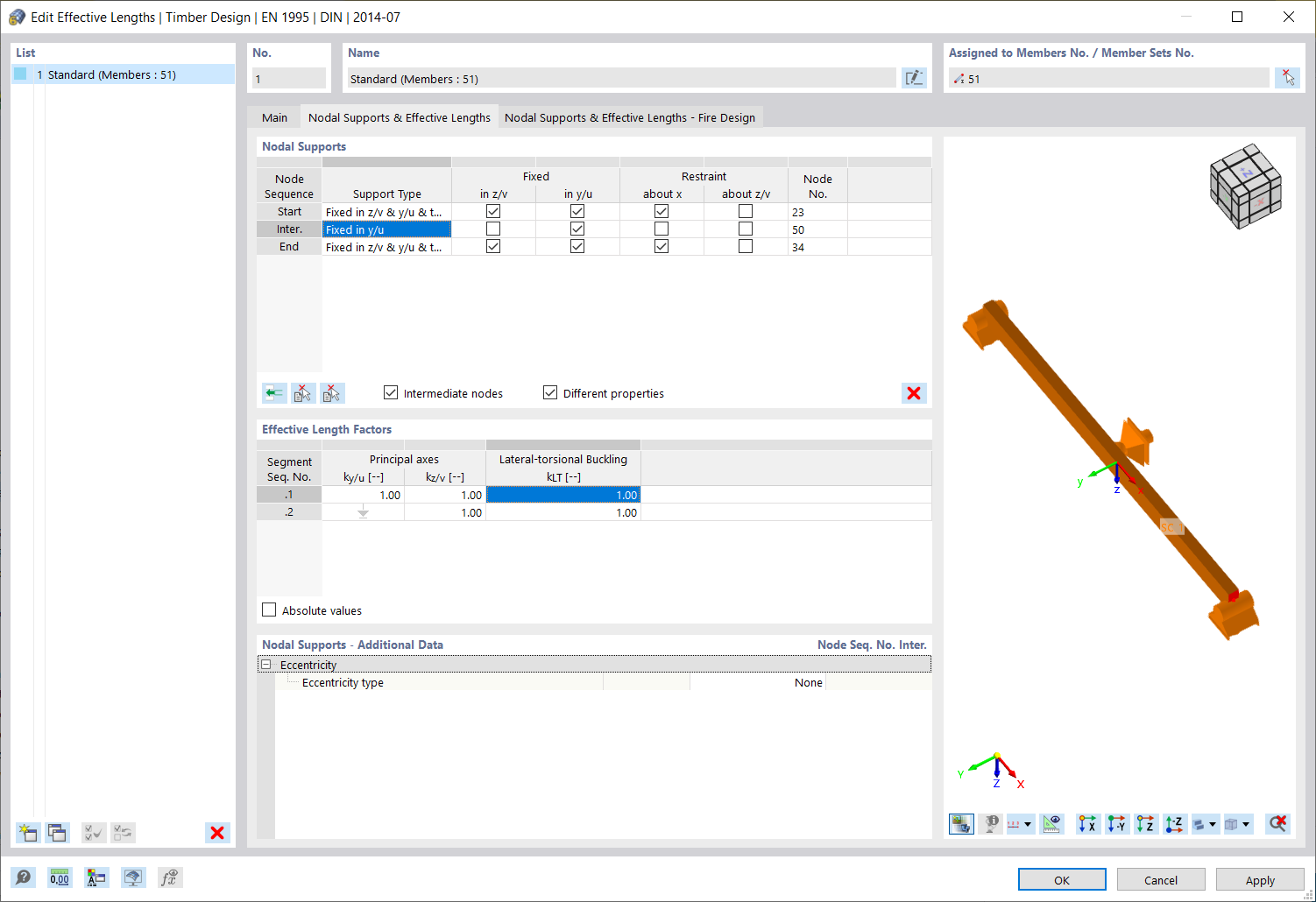Click the magnifier with red X icon
Viewport: 1316px width, 902px height.
pyautogui.click(x=1278, y=824)
